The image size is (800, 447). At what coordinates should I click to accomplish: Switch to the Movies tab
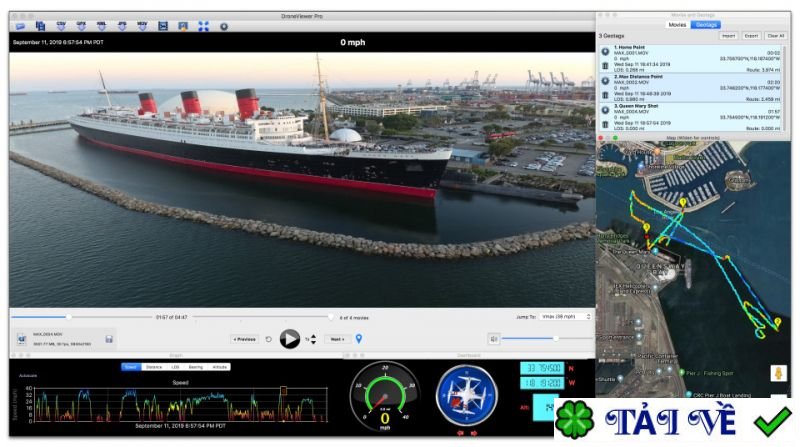click(677, 24)
